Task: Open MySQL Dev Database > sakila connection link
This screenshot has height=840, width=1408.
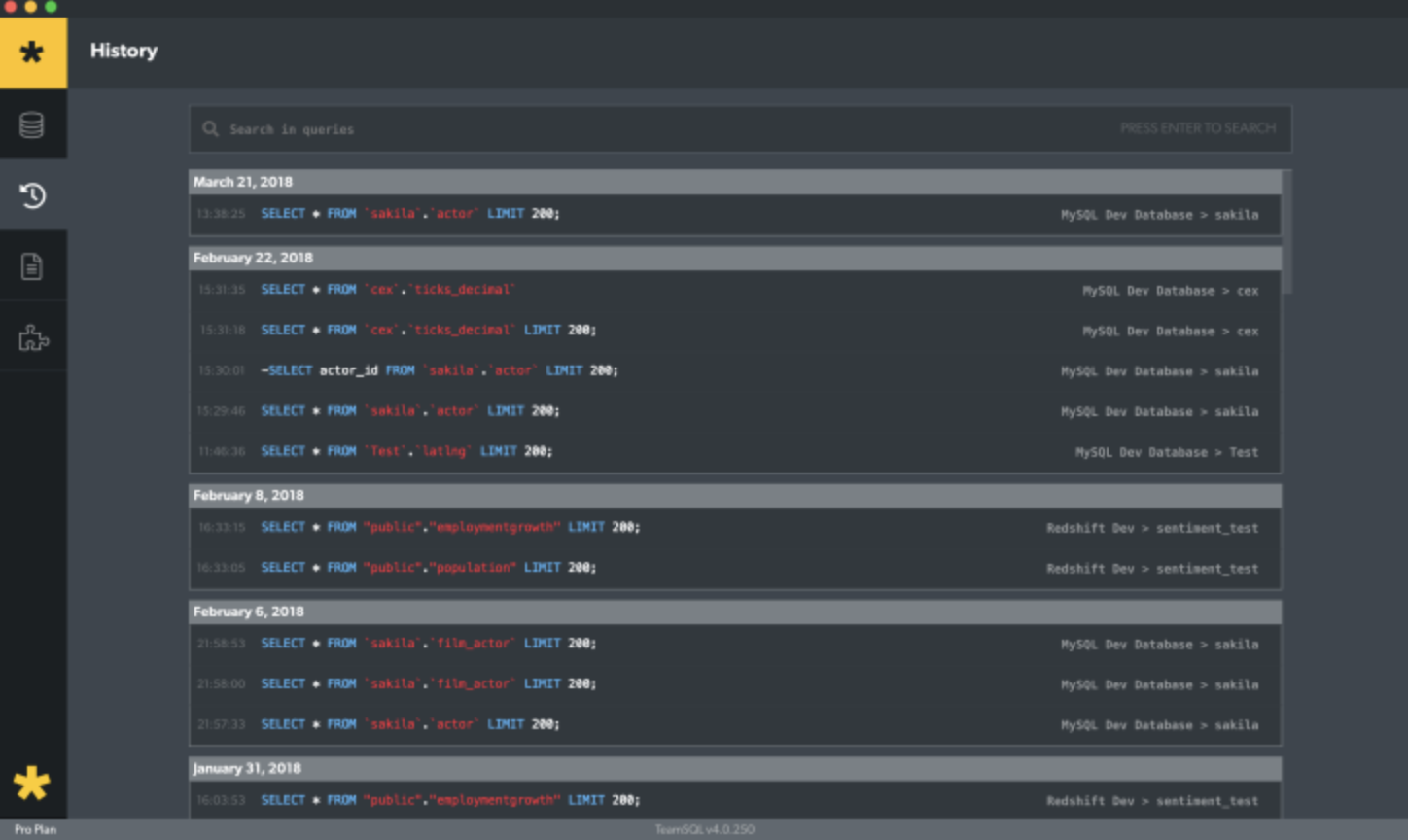Action: 1157,214
